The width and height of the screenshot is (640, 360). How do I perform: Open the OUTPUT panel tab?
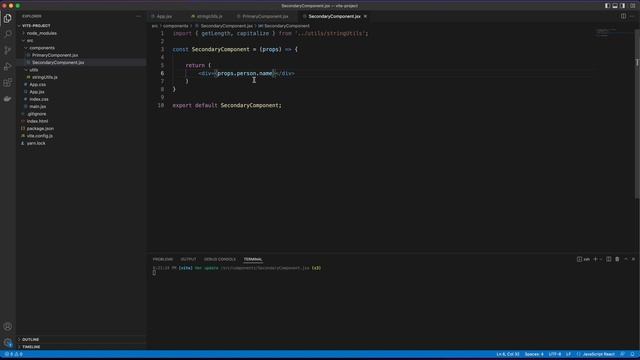(188, 259)
